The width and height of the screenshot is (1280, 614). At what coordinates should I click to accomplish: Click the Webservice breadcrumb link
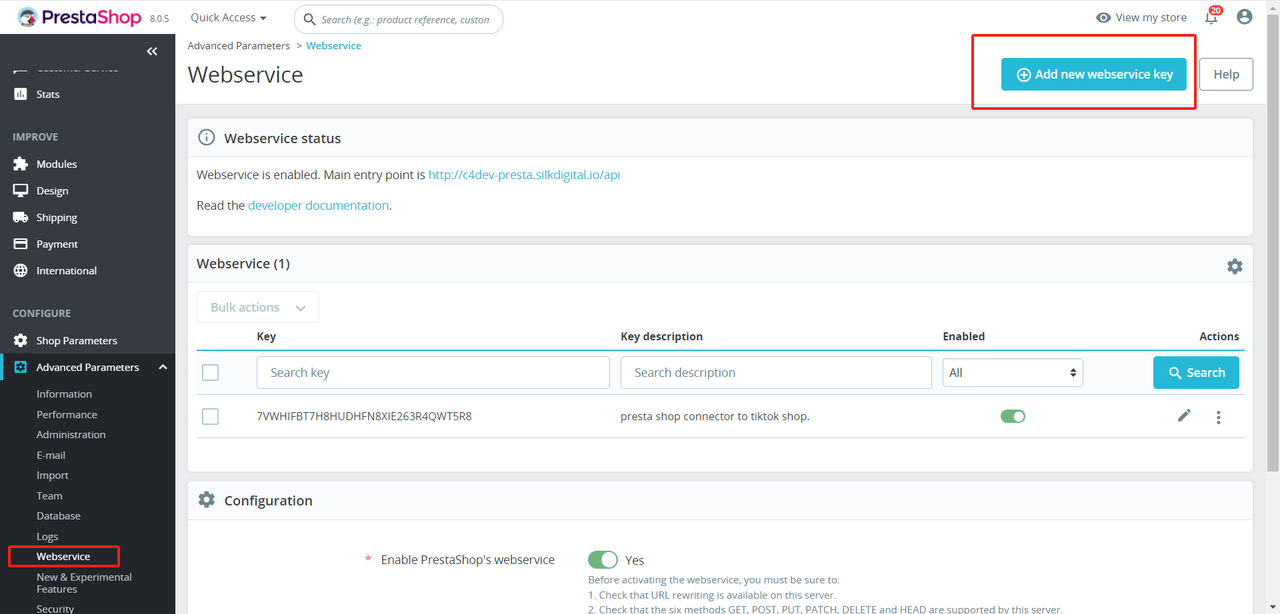(334, 46)
